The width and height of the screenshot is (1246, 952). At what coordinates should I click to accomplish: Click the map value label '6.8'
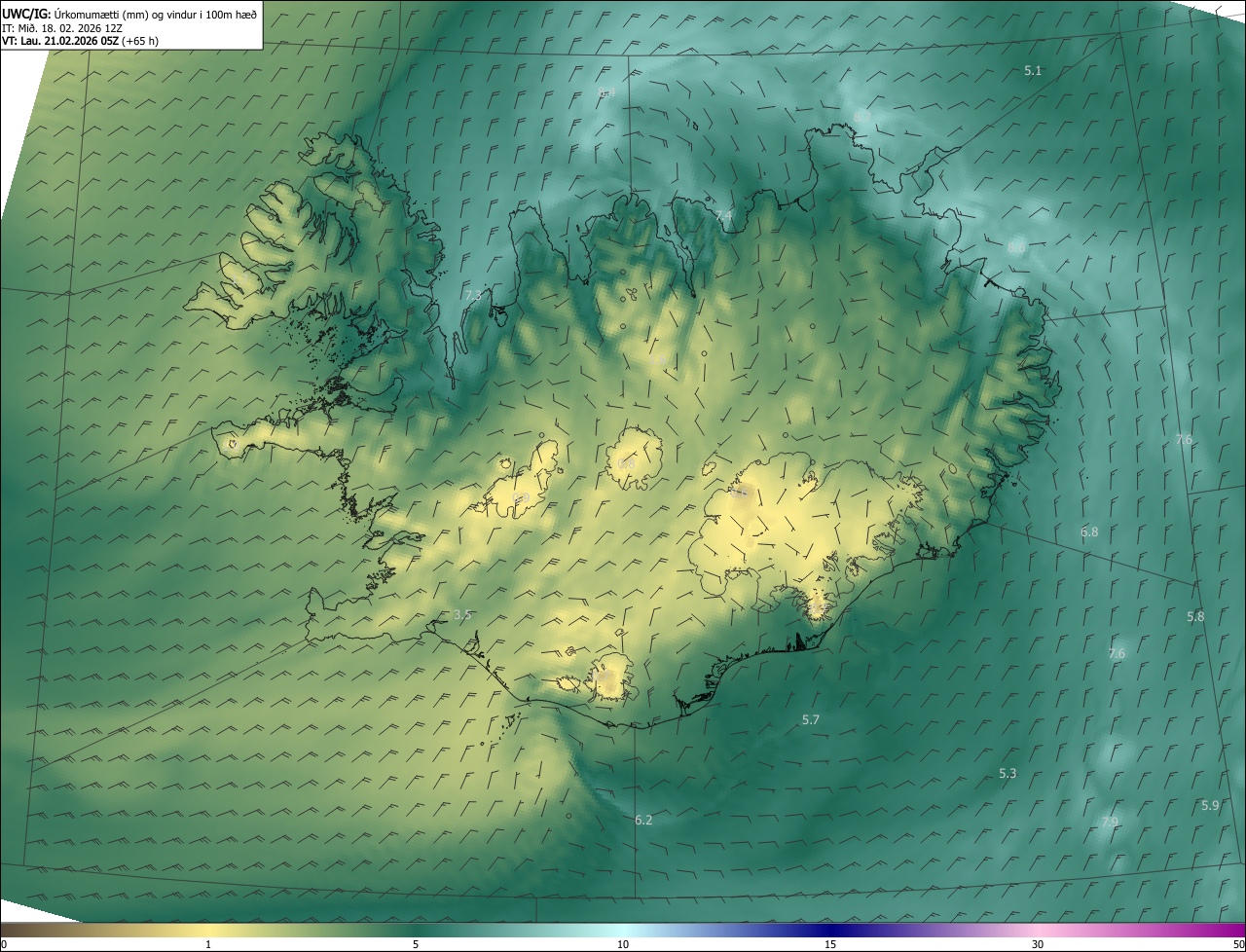click(x=1089, y=532)
